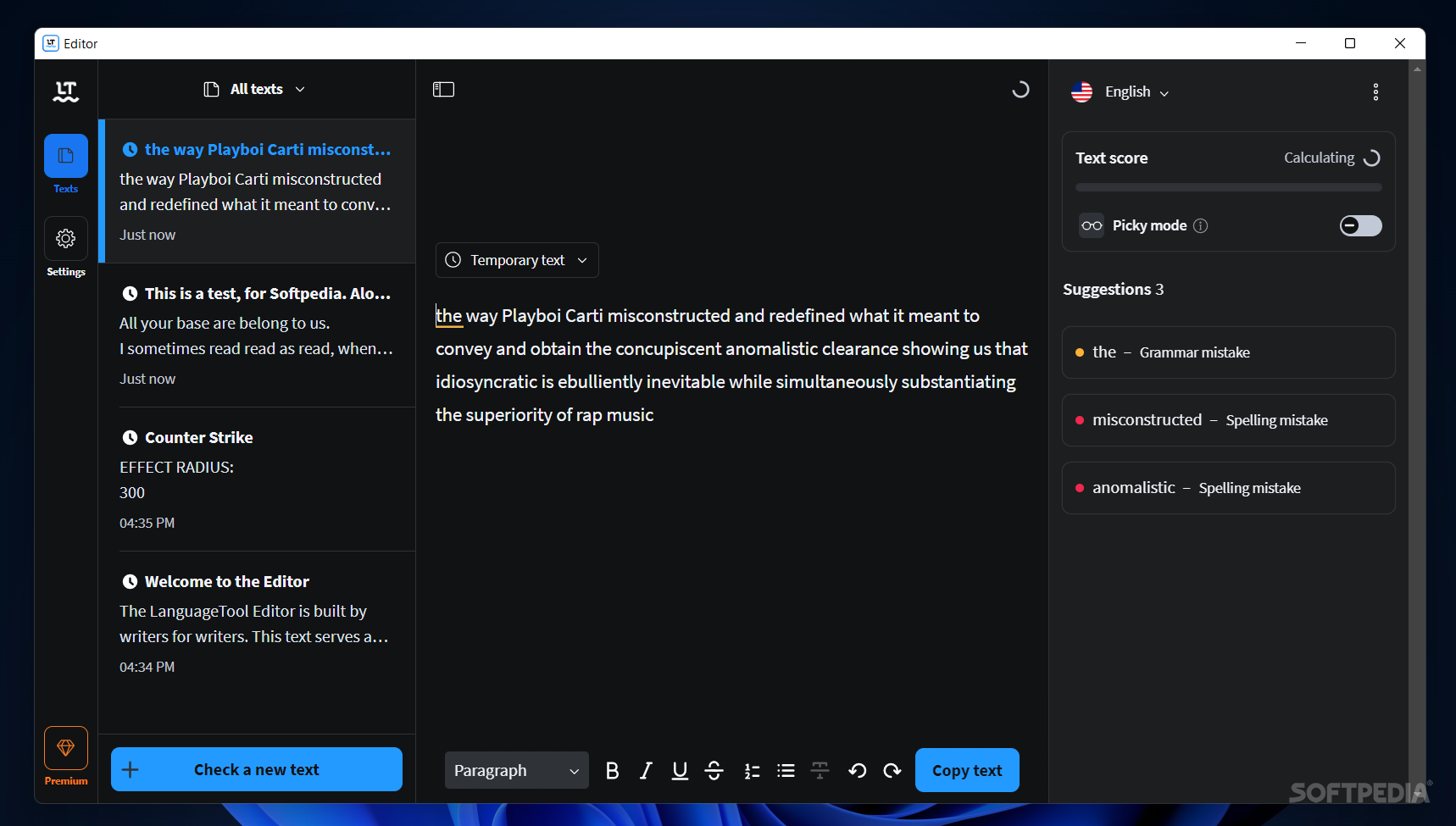Click the word 'anomalistic' in editor text

pyautogui.click(x=771, y=349)
